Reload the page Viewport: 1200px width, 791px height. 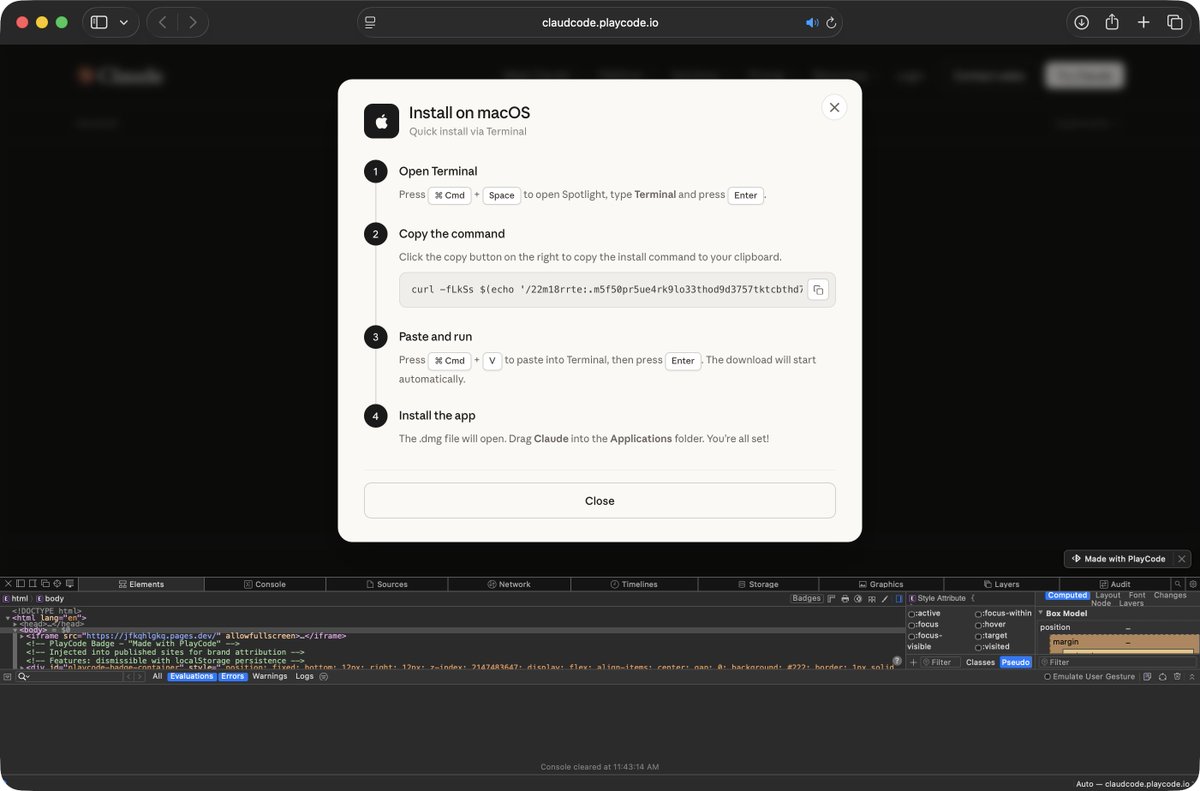point(830,22)
